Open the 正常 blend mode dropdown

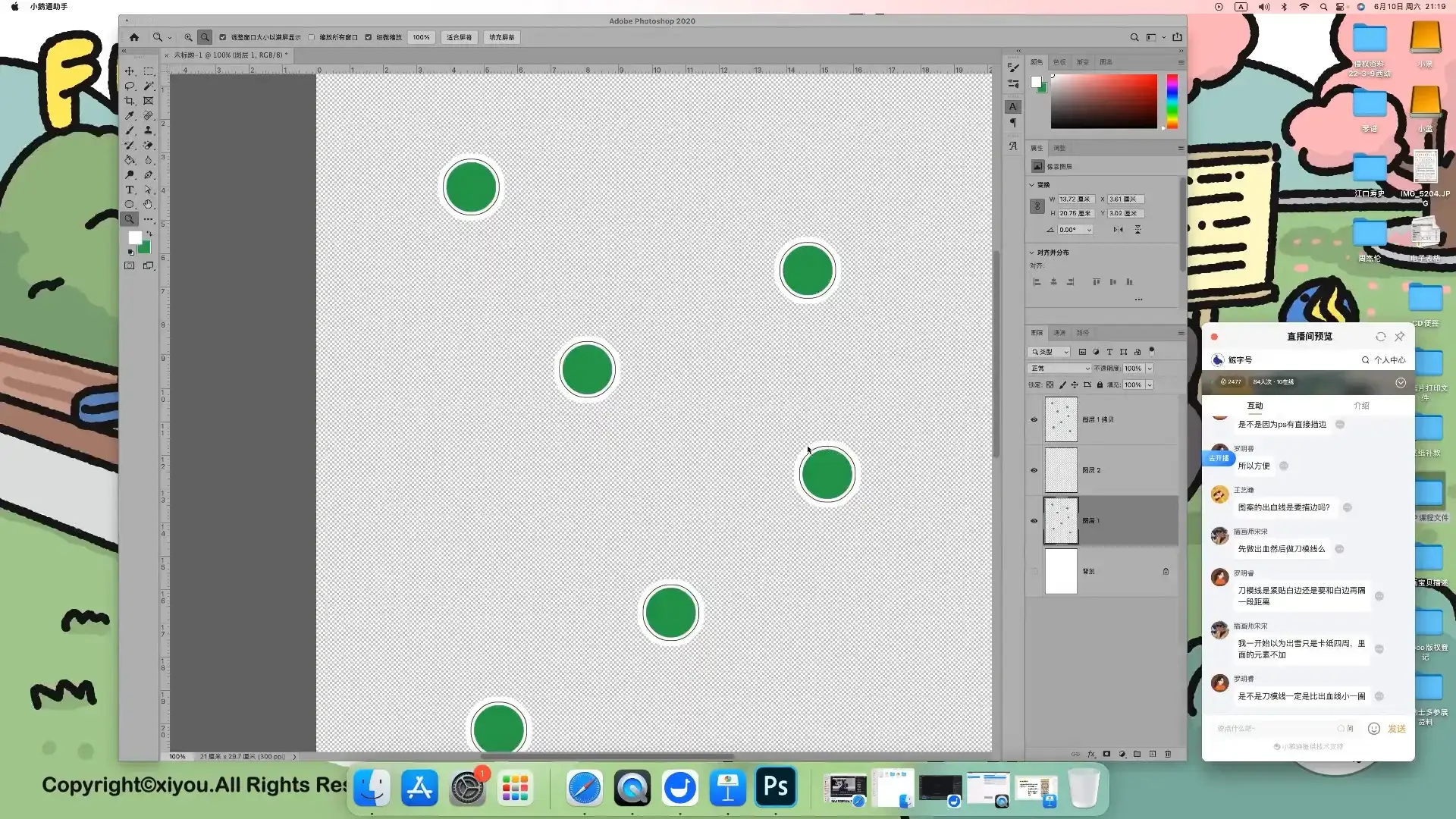[1059, 369]
